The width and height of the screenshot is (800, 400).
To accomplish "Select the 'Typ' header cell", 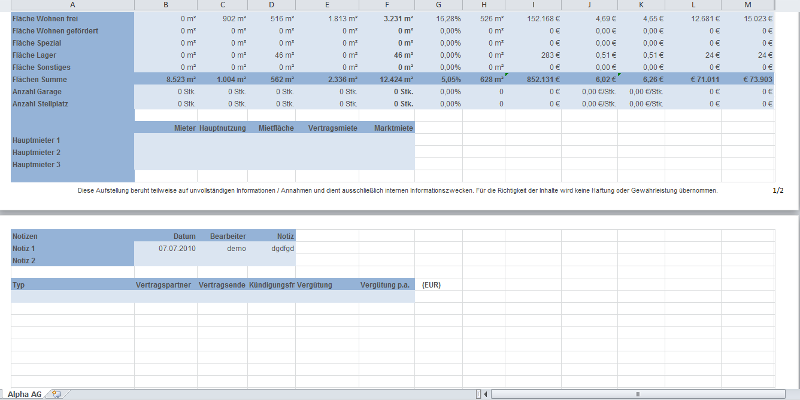I will pos(72,285).
